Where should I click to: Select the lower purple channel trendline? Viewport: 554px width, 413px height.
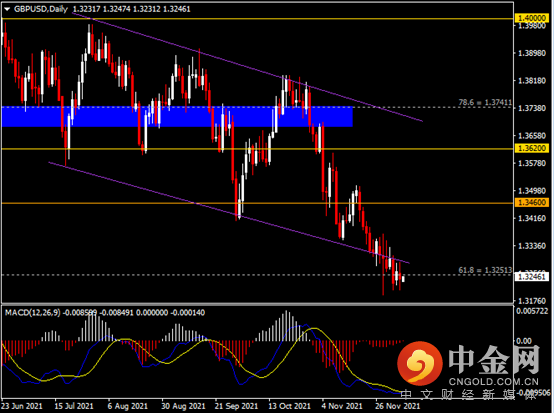pyautogui.click(x=229, y=213)
